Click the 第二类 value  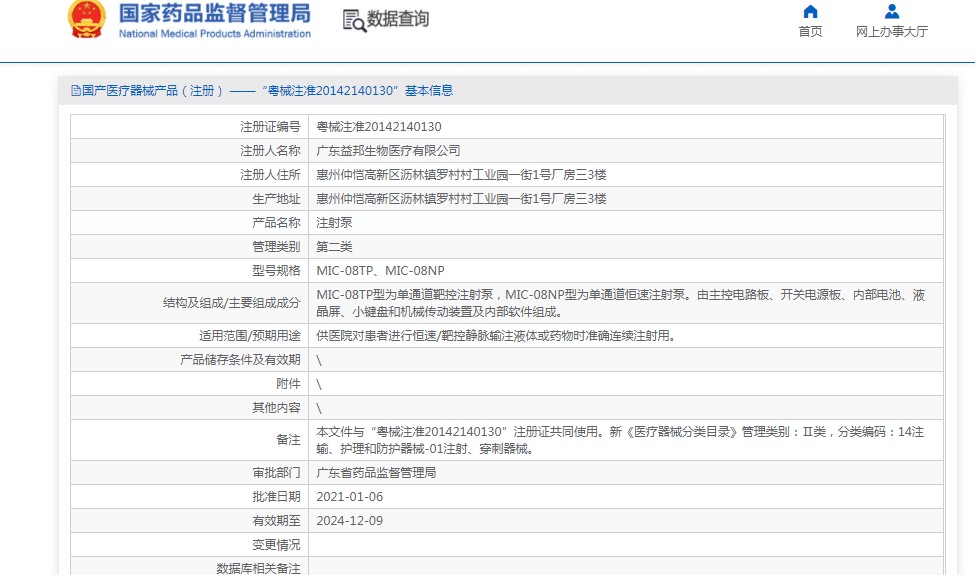point(334,247)
